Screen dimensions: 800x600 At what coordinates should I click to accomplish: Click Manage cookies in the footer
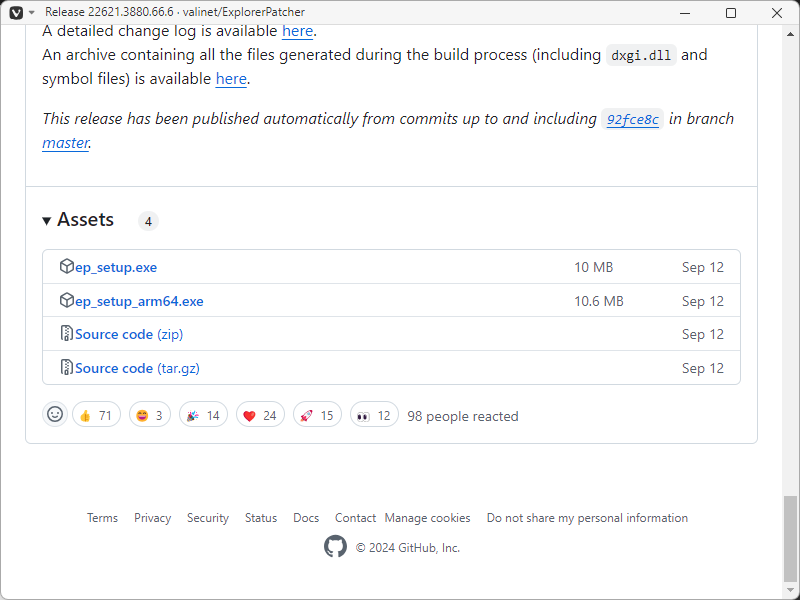428,518
